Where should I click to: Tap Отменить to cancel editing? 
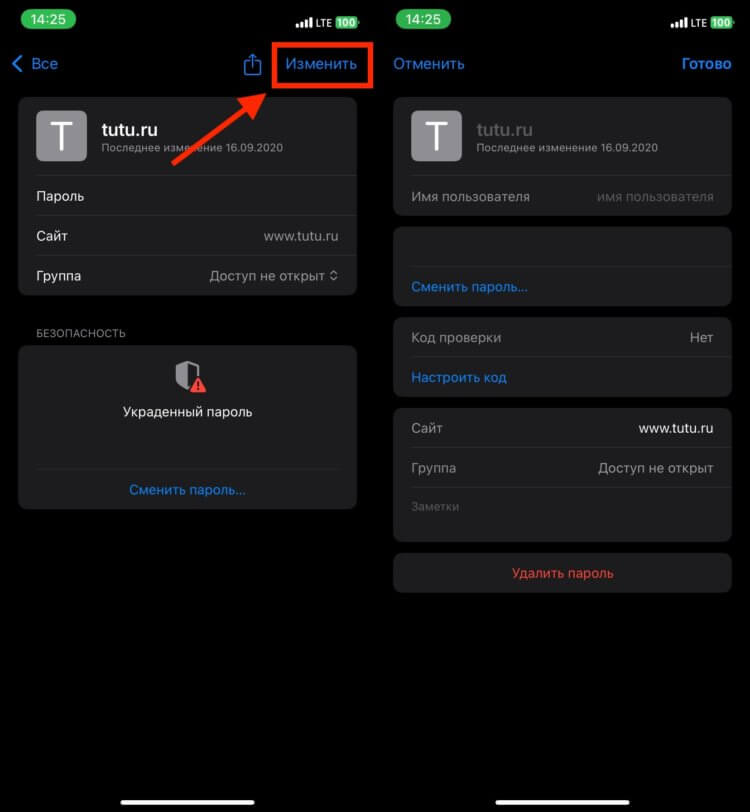point(428,64)
